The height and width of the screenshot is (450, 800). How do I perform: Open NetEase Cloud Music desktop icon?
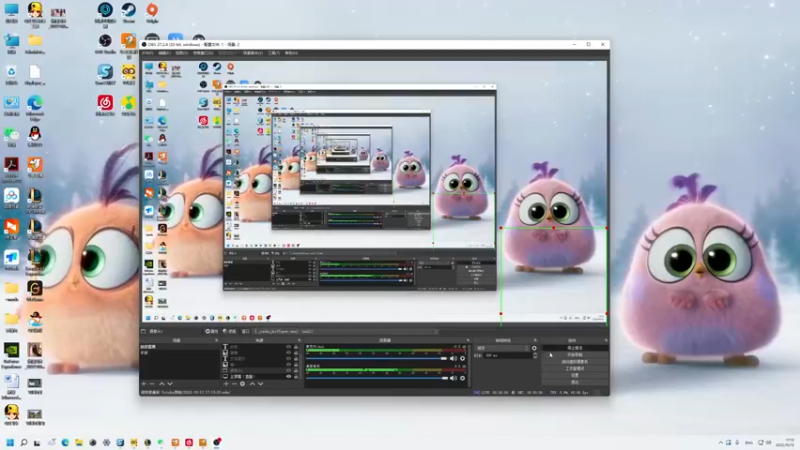105,105
